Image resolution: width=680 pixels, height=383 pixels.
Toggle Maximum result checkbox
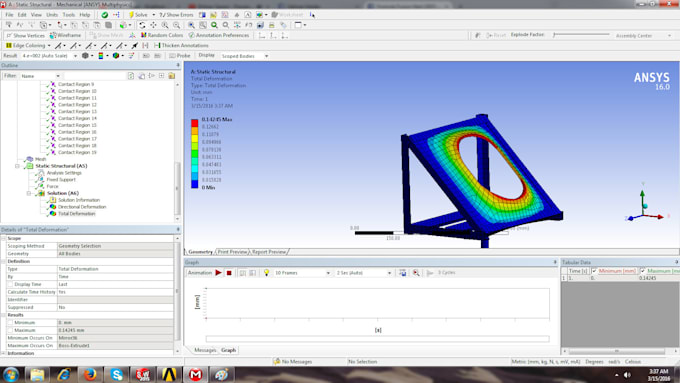pyautogui.click(x=10, y=331)
